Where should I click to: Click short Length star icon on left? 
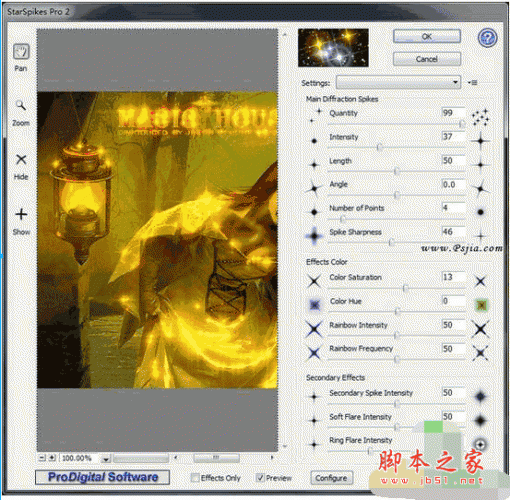tap(314, 165)
